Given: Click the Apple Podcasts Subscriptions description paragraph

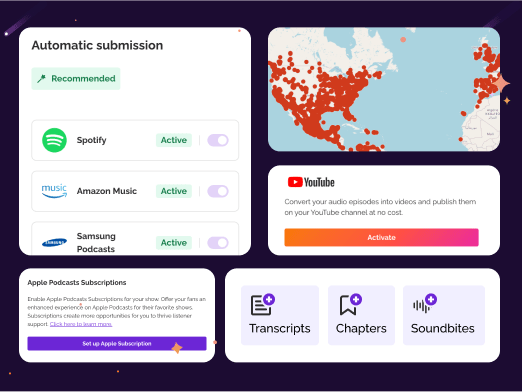Looking at the screenshot, I should [x=117, y=311].
